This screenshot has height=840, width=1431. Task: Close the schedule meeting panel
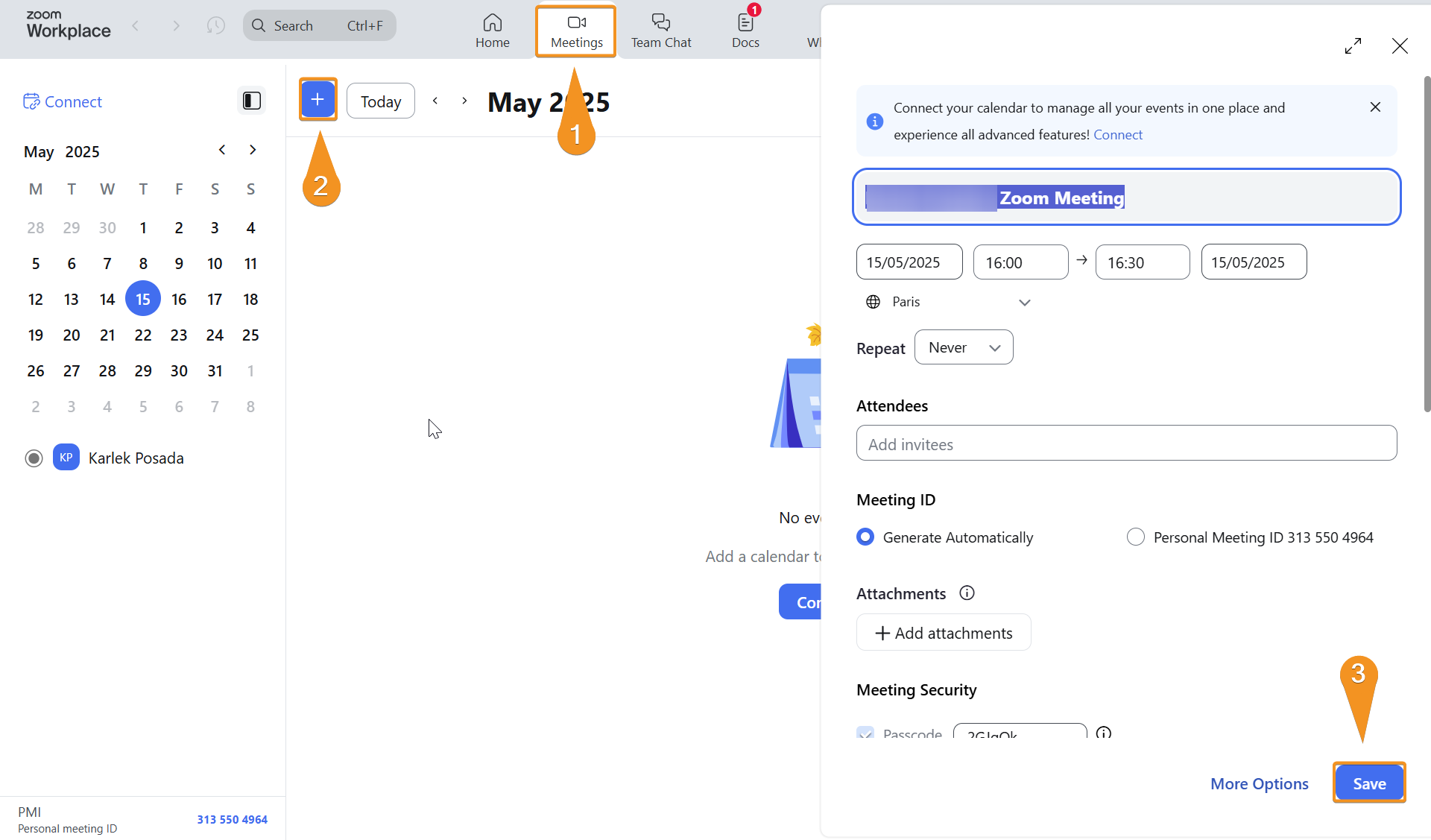pyautogui.click(x=1400, y=46)
